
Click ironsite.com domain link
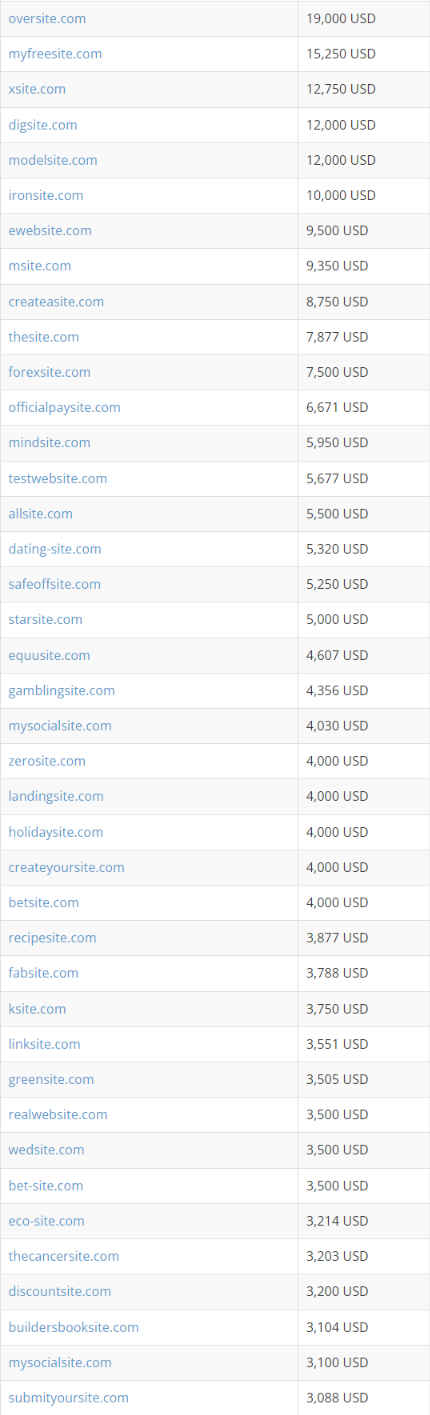point(46,195)
